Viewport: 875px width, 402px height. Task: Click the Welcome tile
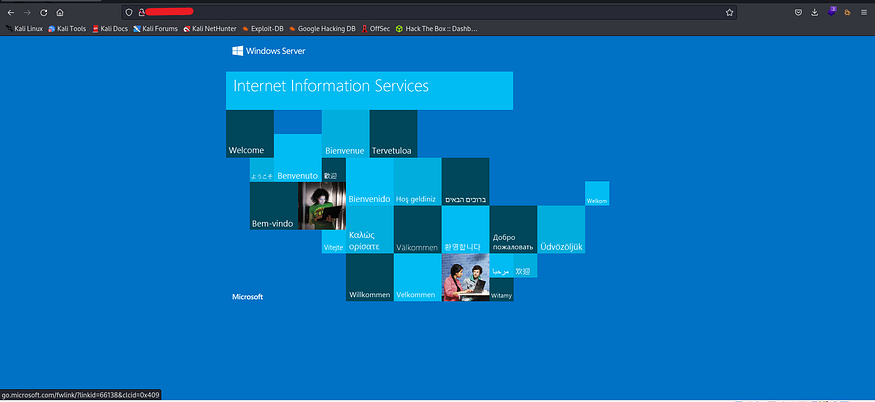(250, 134)
